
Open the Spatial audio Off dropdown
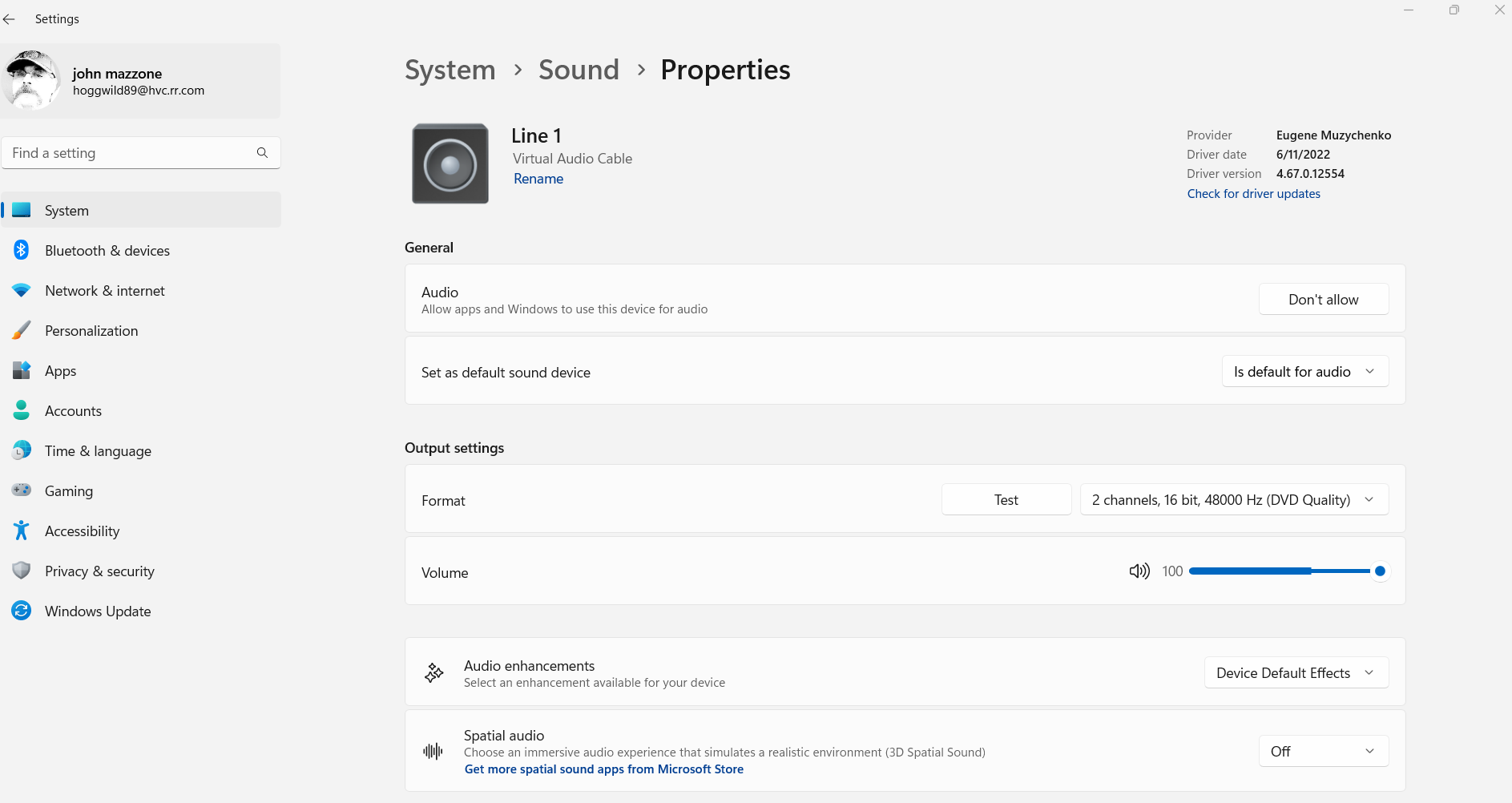1323,752
